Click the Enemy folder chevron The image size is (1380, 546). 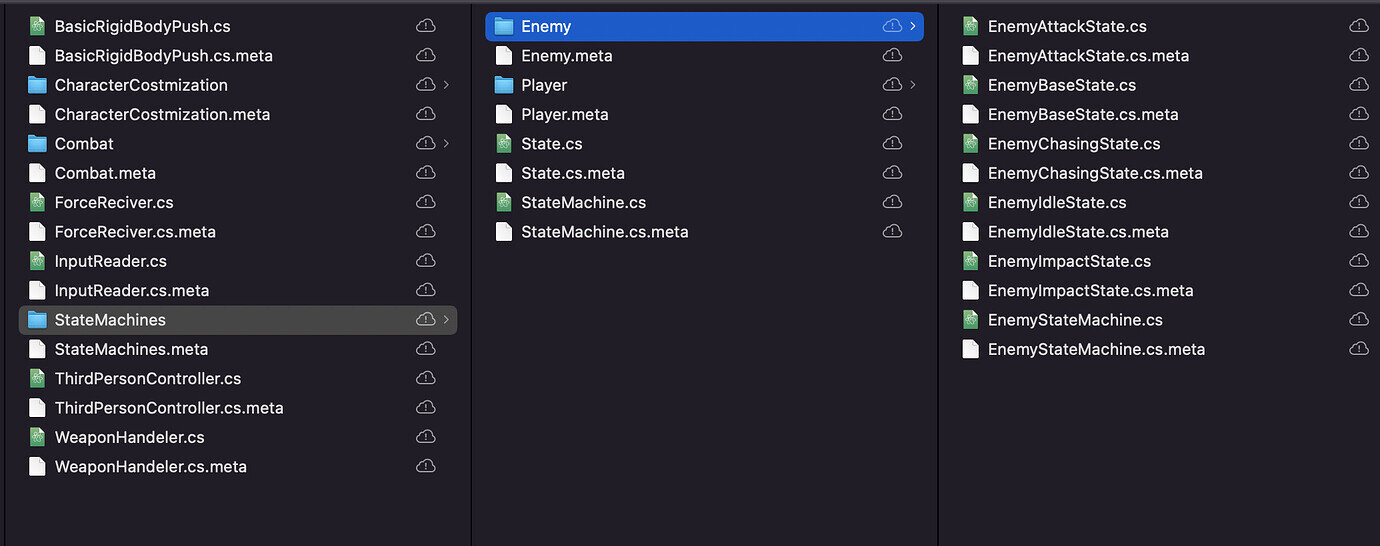[912, 27]
